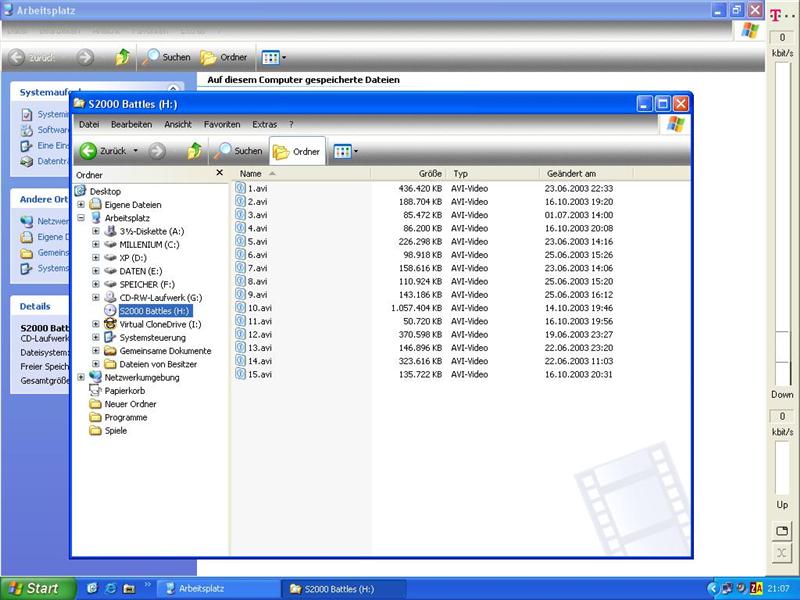Select the Papierkorb recycle bin in tree

point(124,391)
